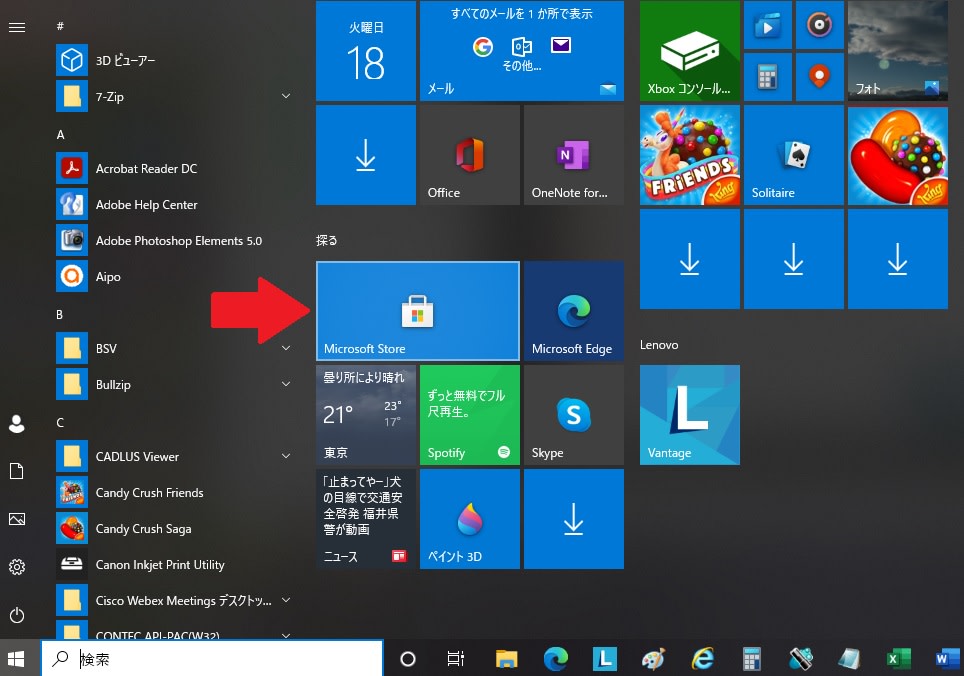Open File Explorer from taskbar

click(507, 659)
